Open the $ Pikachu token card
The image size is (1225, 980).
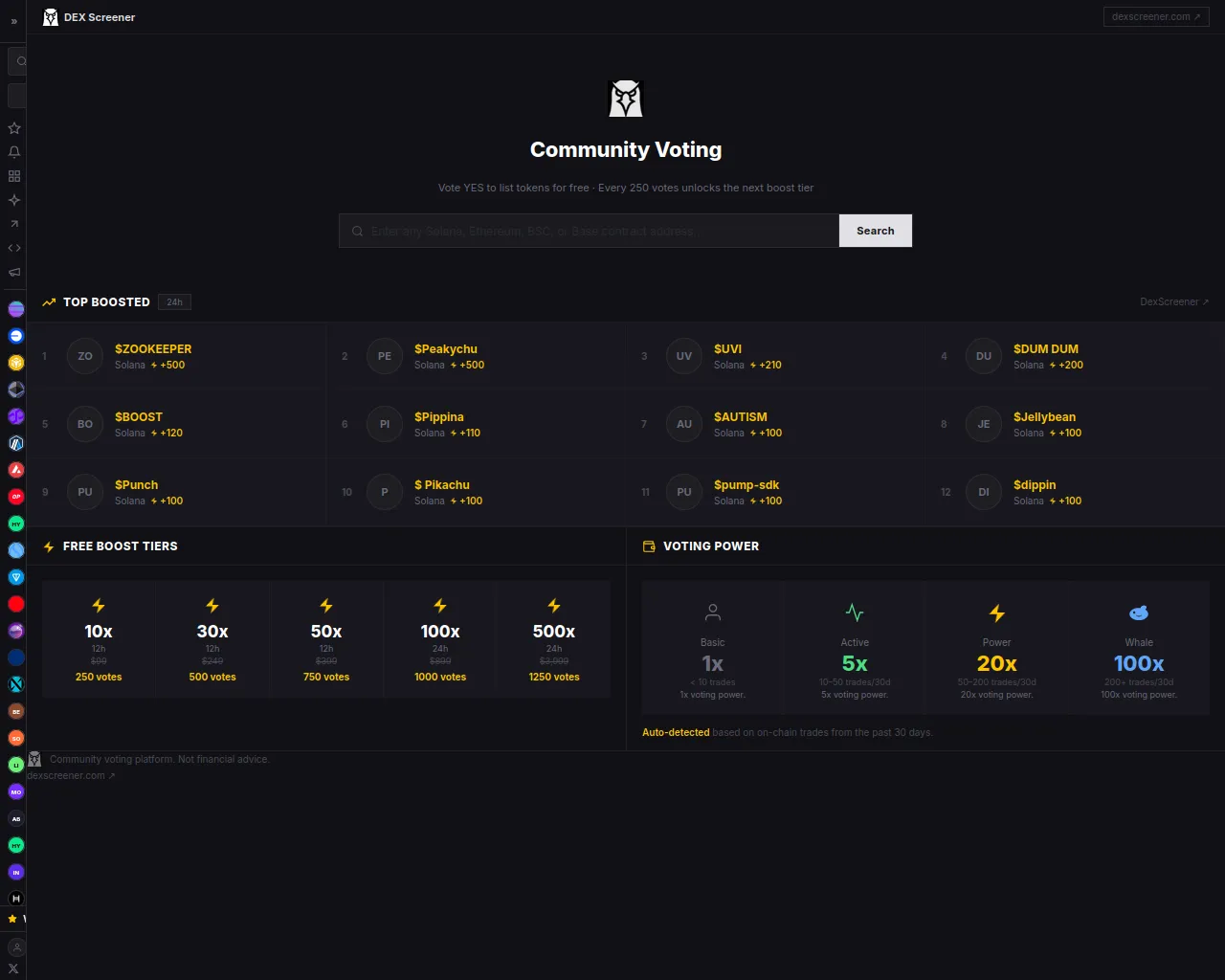[476, 492]
